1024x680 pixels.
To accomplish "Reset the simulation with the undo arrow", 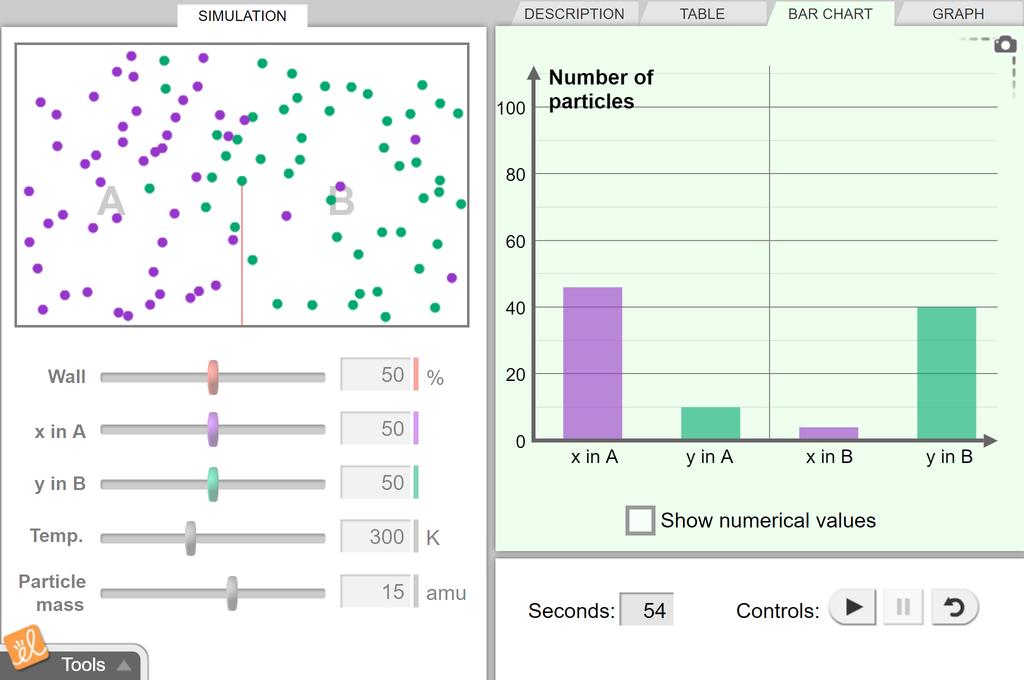I will (954, 607).
